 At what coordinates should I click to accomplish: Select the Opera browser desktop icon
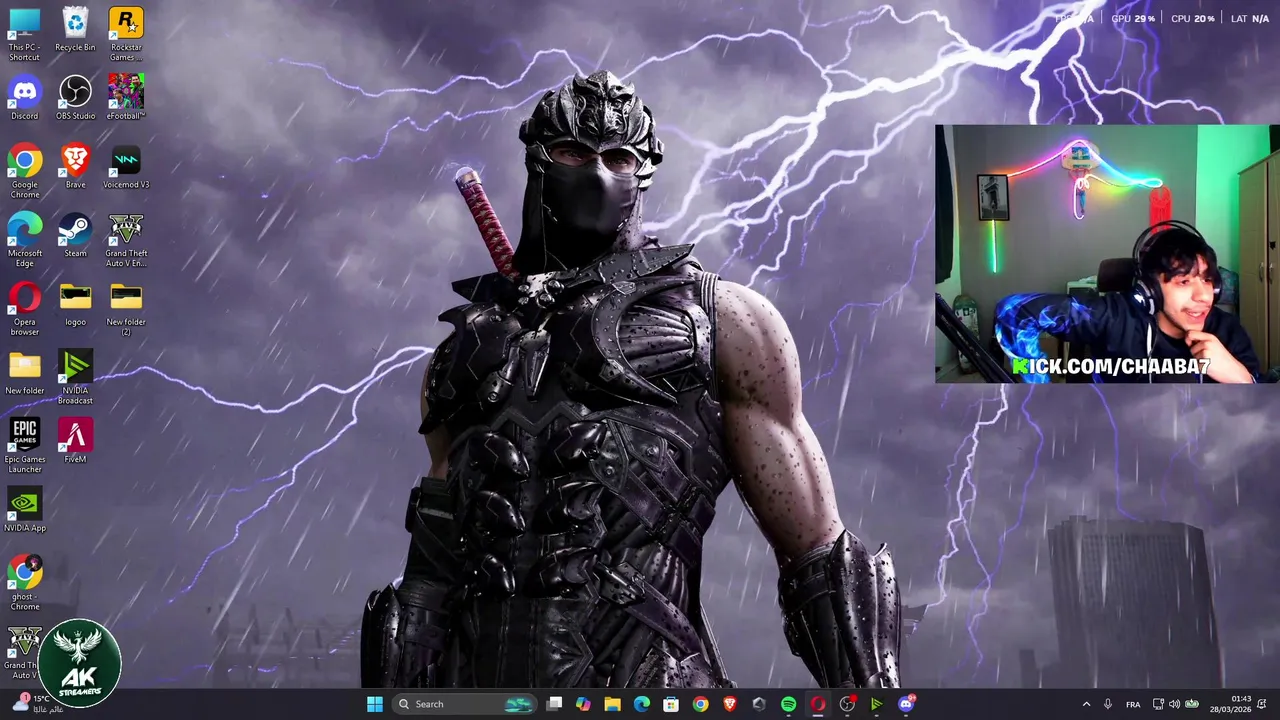[x=24, y=309]
